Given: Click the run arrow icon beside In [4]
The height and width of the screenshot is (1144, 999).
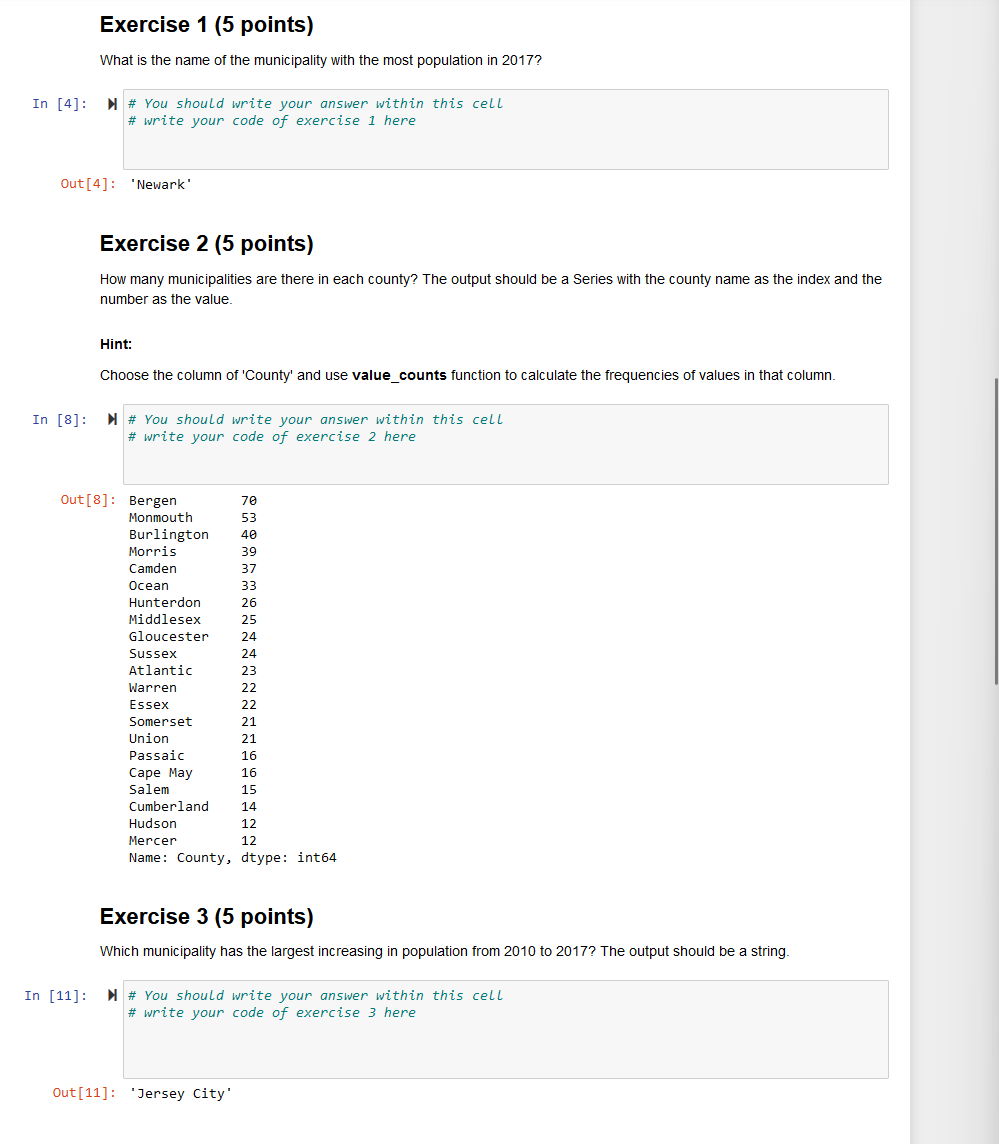Looking at the screenshot, I should point(111,102).
